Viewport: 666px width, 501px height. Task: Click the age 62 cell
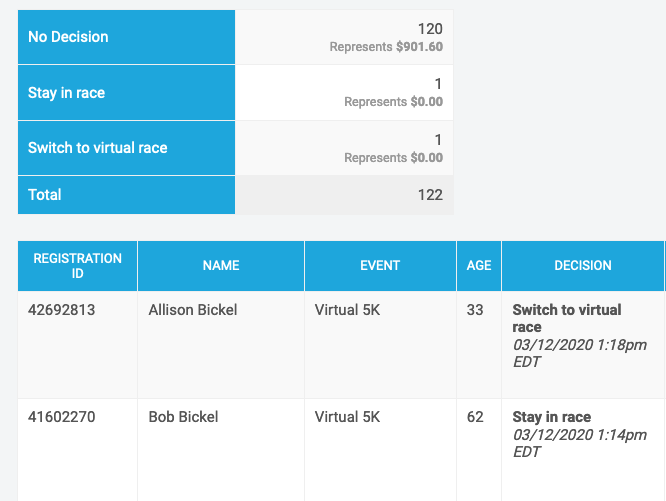point(475,417)
